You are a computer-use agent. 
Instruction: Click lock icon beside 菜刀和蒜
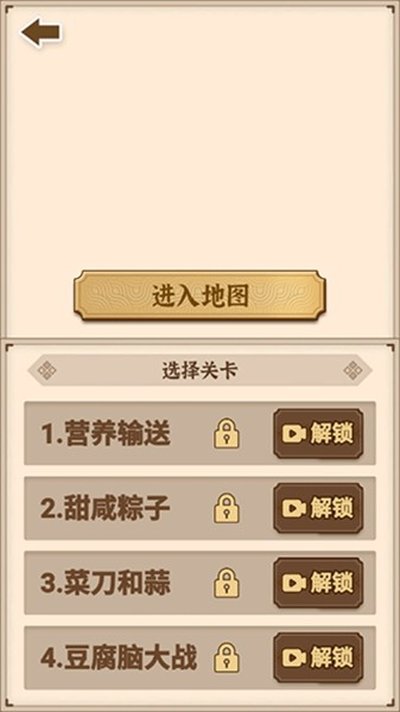(x=227, y=583)
